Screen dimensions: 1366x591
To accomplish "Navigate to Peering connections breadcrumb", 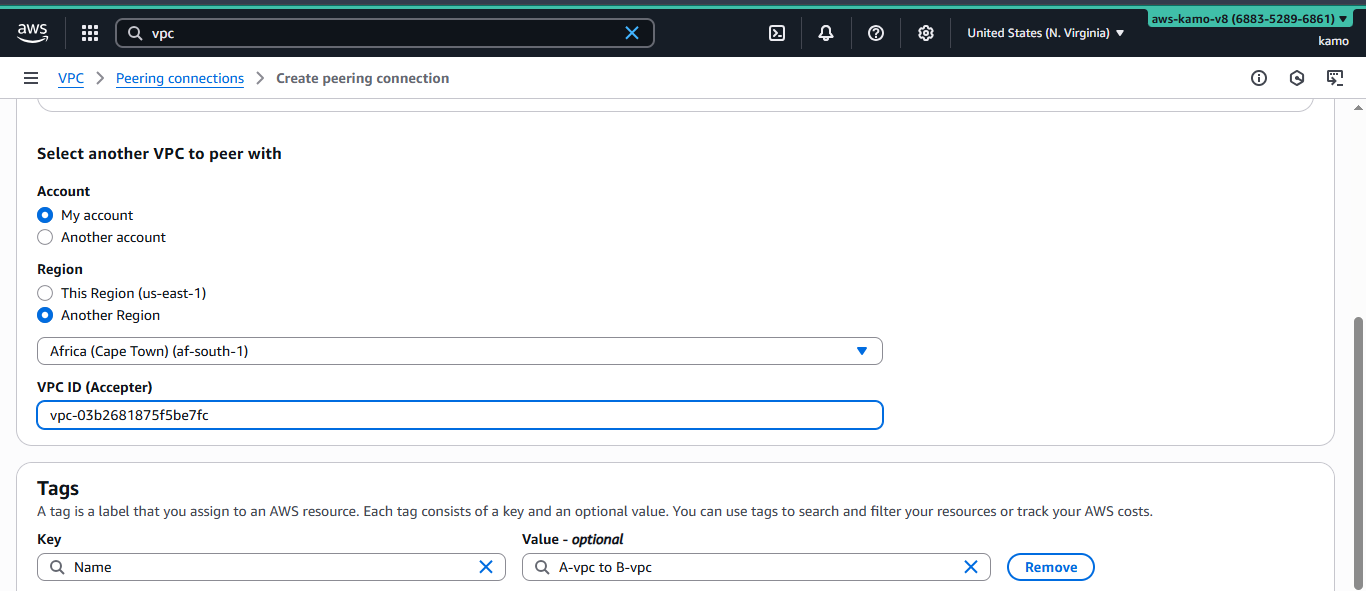I will point(180,78).
